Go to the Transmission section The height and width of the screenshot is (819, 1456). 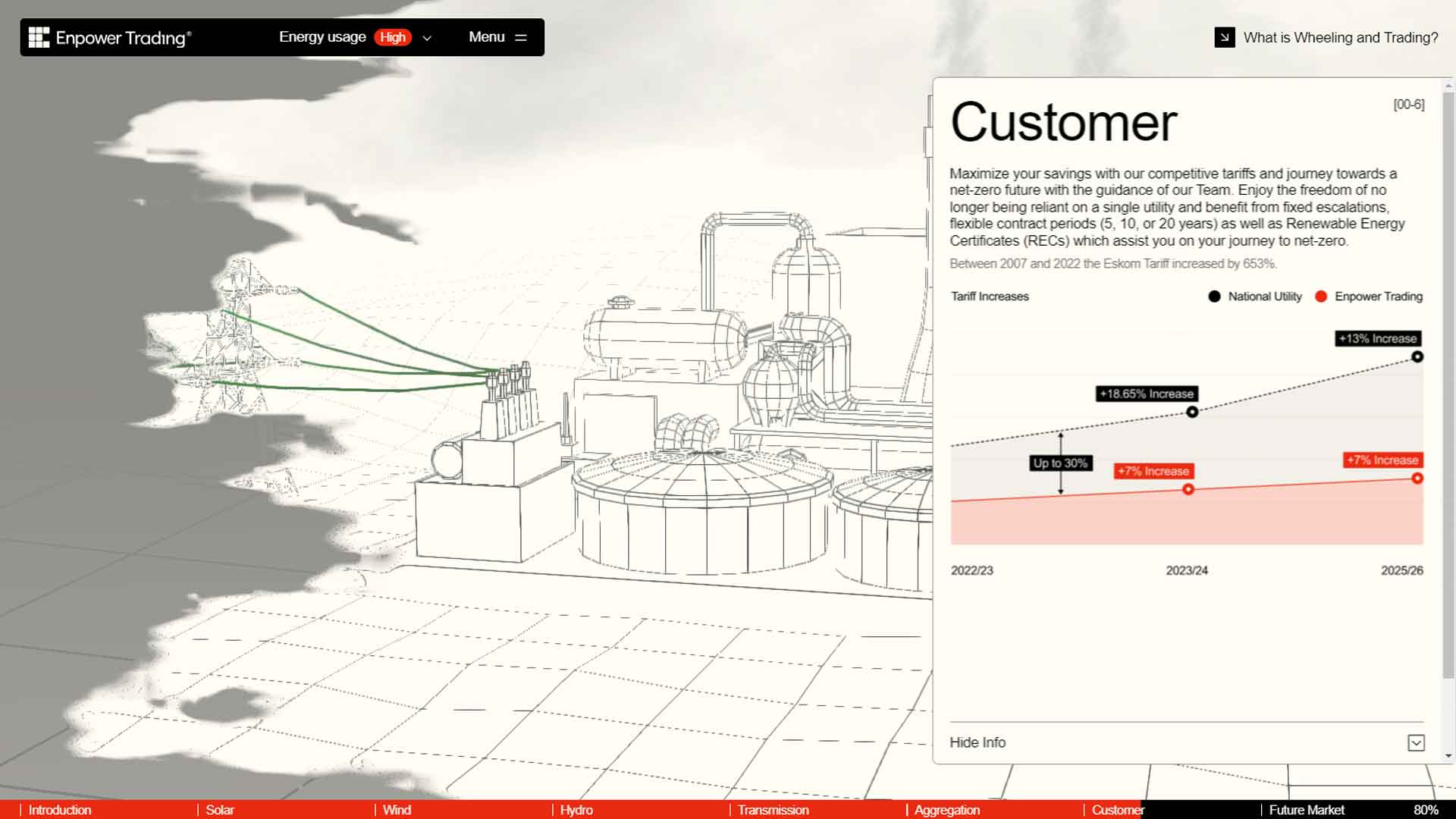pyautogui.click(x=773, y=810)
